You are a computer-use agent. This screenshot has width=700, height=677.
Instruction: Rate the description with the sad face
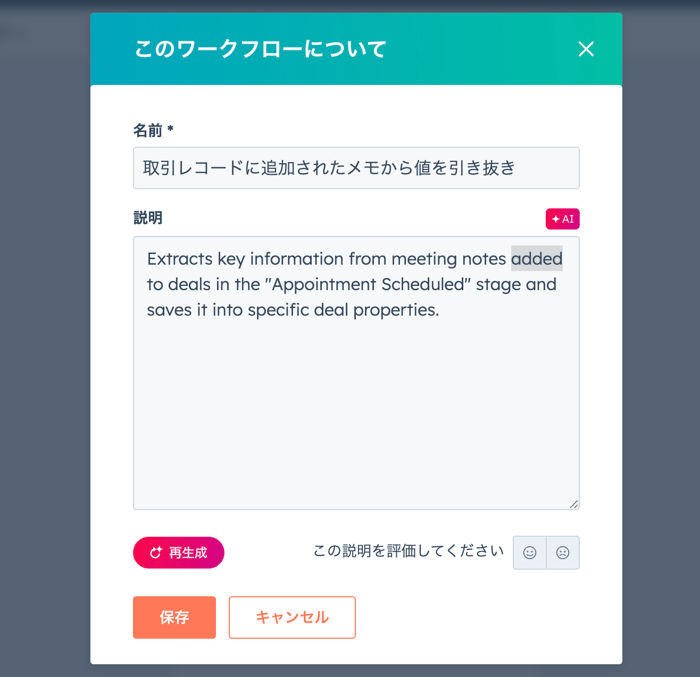pos(563,553)
